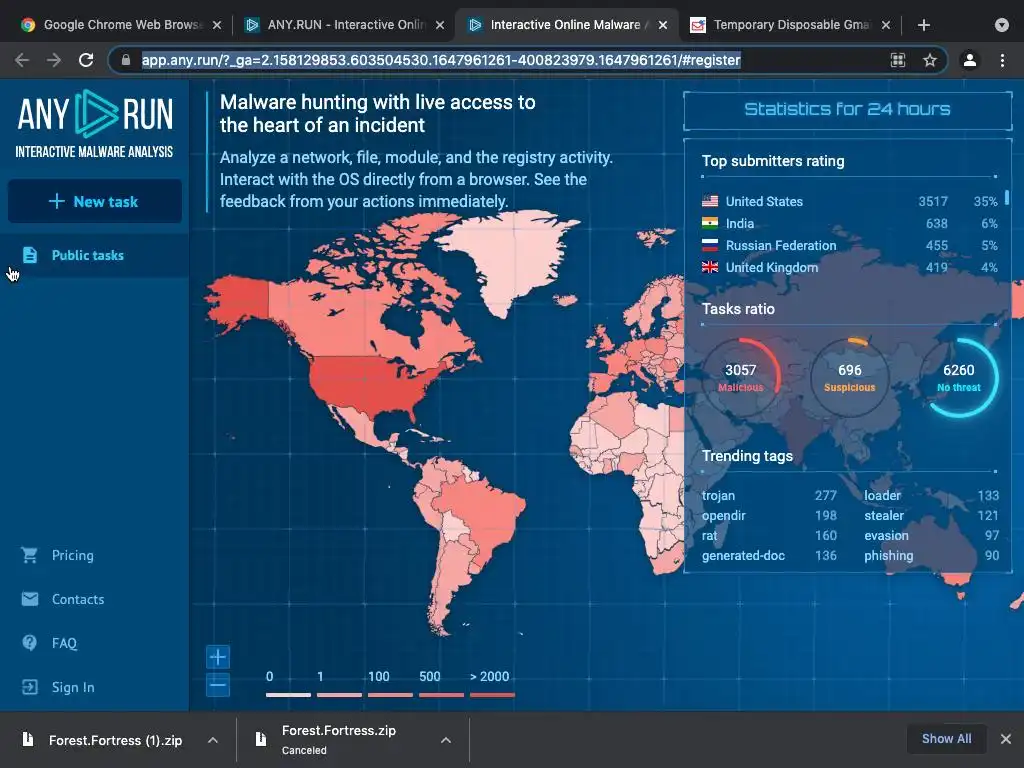Click the Public tasks document icon
Image resolution: width=1024 pixels, height=768 pixels.
[x=30, y=255]
